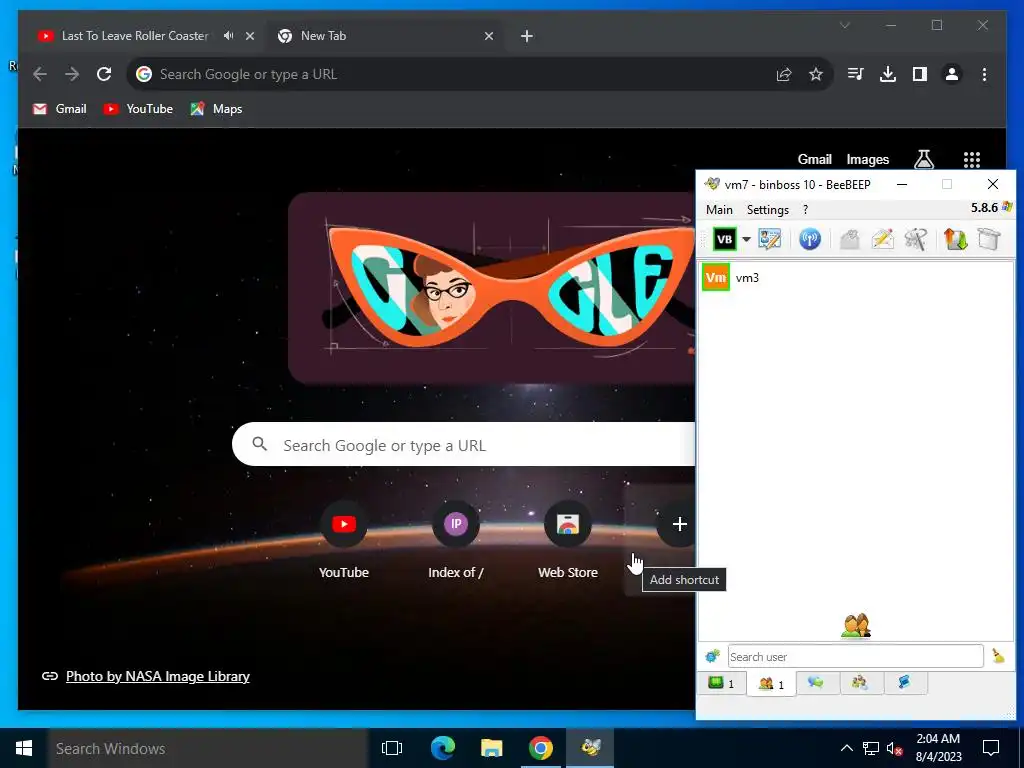Screen dimensions: 1024x768
Task: Click vm3's orange Vm avatar
Action: pos(716,278)
